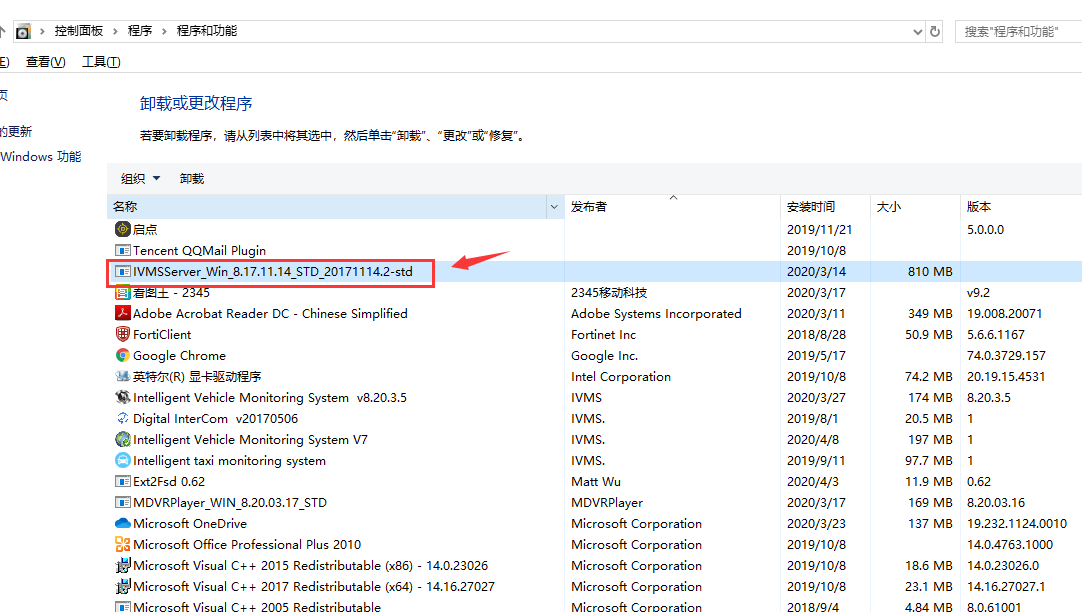The height and width of the screenshot is (612, 1082).
Task: Click publisher Intel Corporation
Action: [621, 376]
